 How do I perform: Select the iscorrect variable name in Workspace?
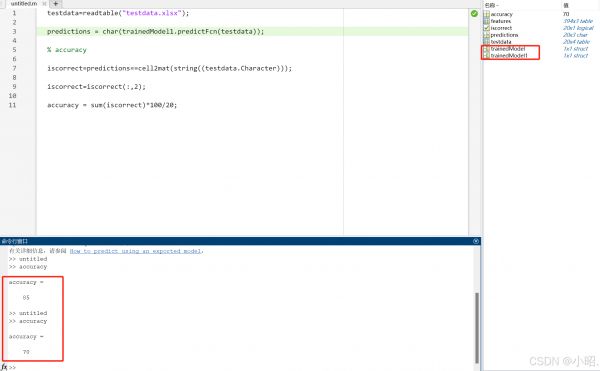(501, 28)
